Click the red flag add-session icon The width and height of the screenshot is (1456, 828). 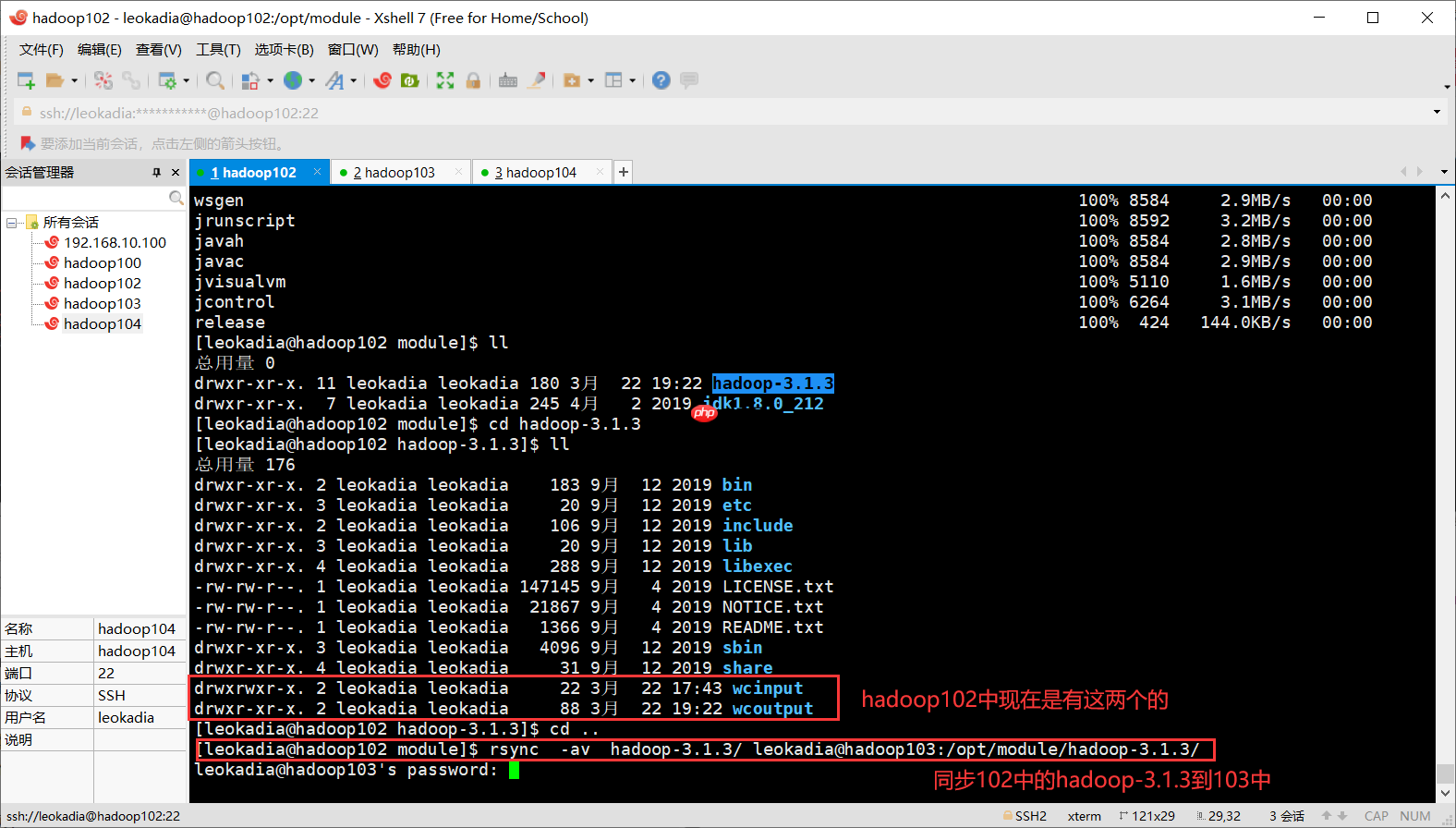click(28, 143)
